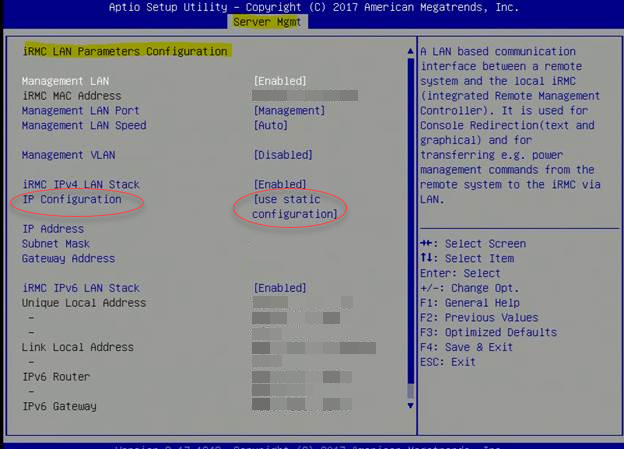The width and height of the screenshot is (624, 449).
Task: Click the scrollbar up arrow
Action: (408, 48)
